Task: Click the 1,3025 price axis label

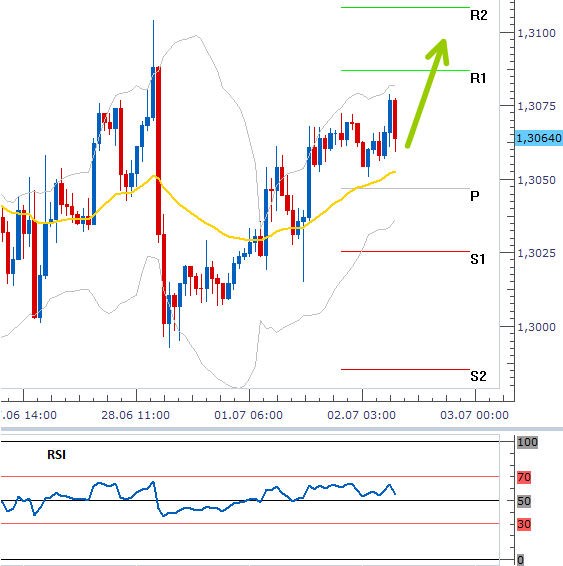Action: coord(536,253)
